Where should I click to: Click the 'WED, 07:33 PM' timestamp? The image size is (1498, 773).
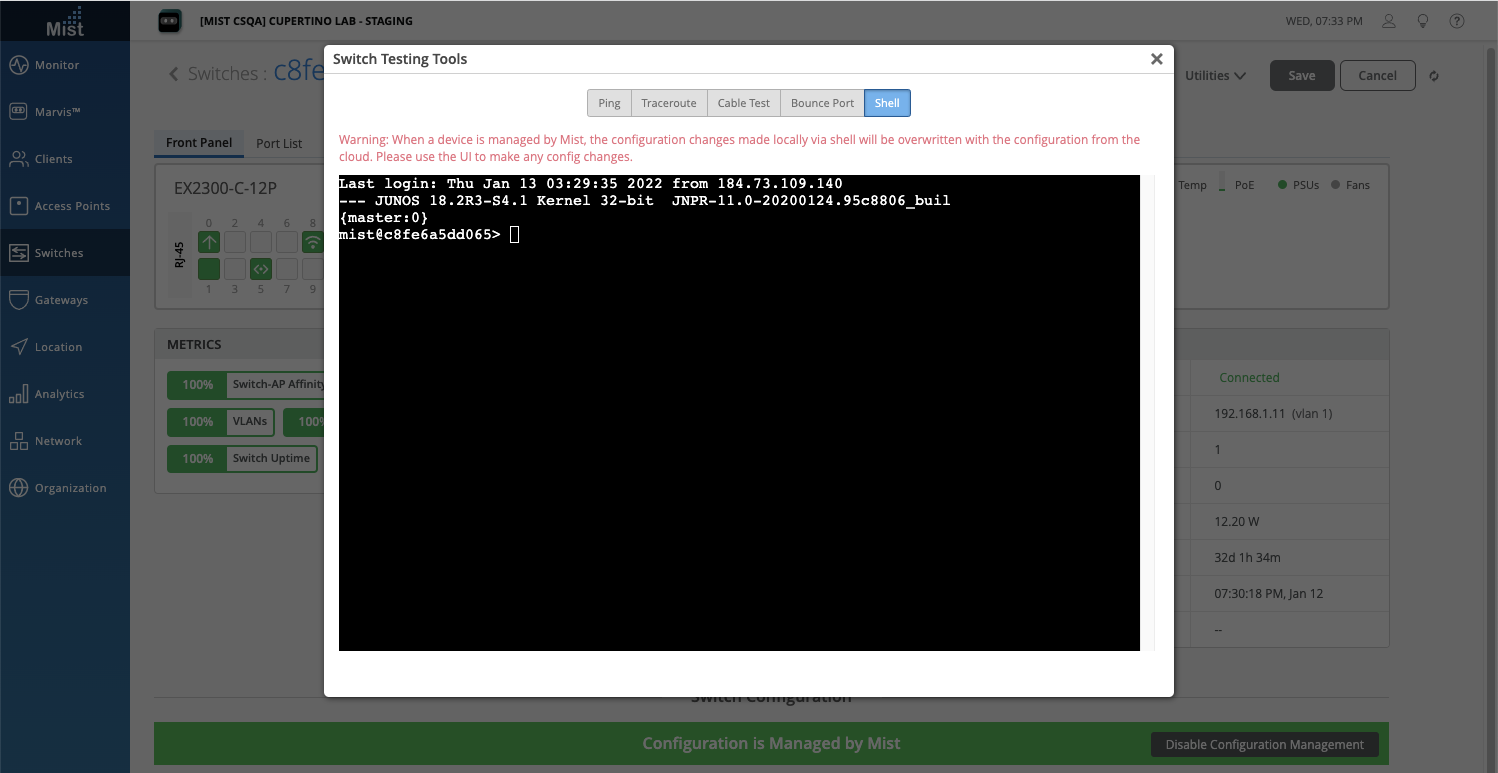tap(1323, 21)
